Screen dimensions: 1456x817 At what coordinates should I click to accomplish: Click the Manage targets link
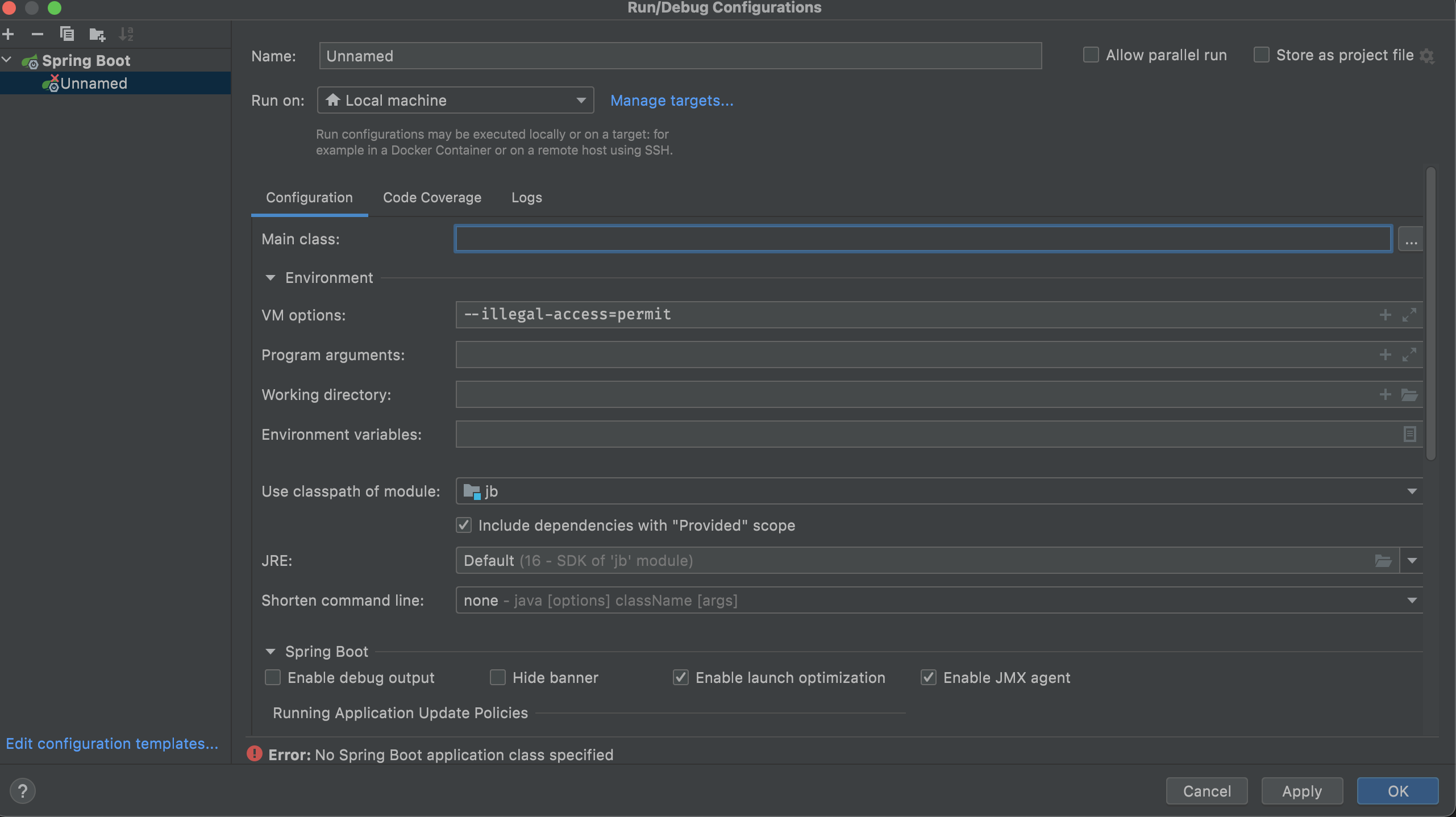[672, 101]
